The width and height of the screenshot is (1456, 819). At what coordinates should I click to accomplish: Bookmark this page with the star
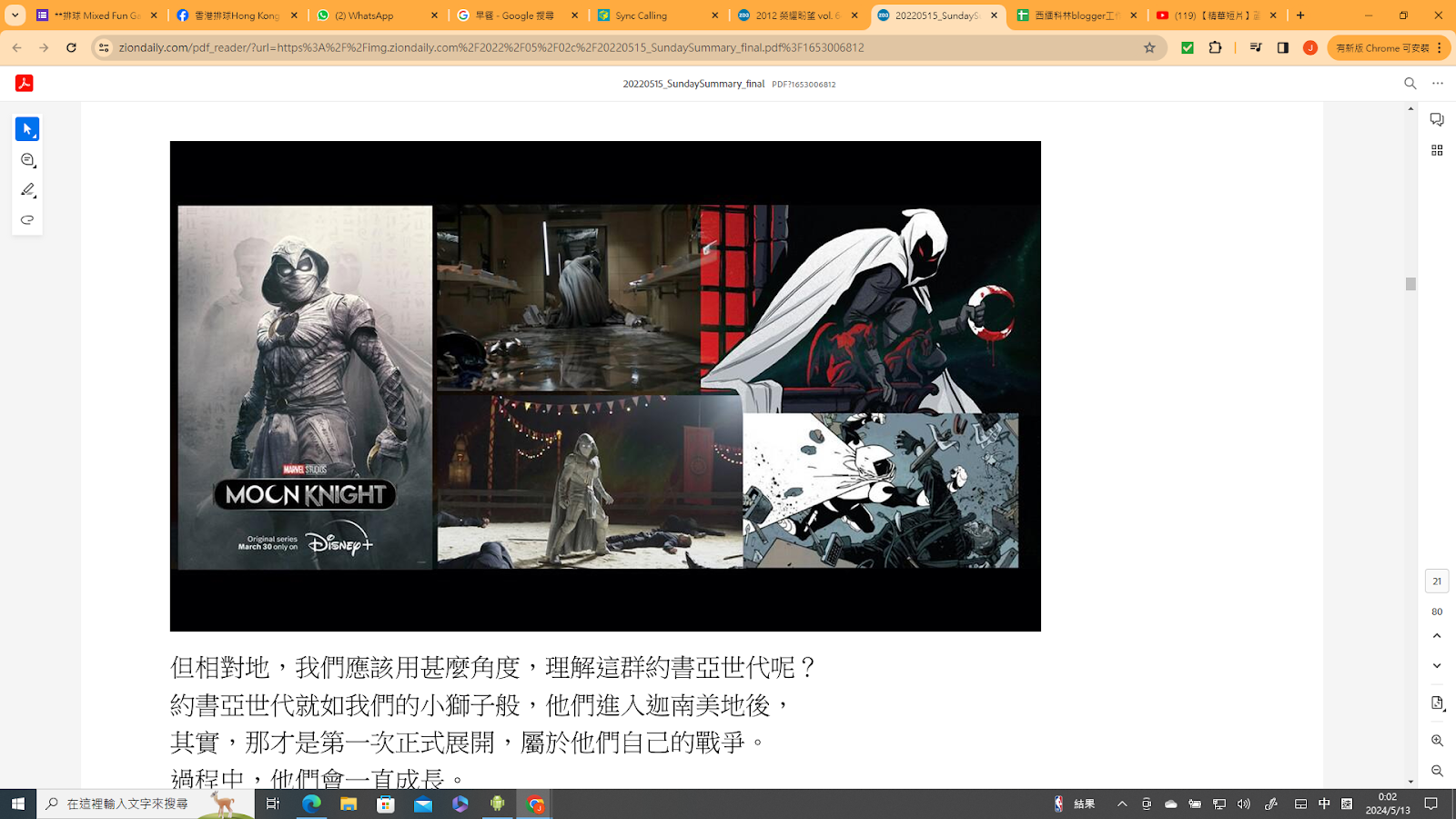[x=1149, y=47]
